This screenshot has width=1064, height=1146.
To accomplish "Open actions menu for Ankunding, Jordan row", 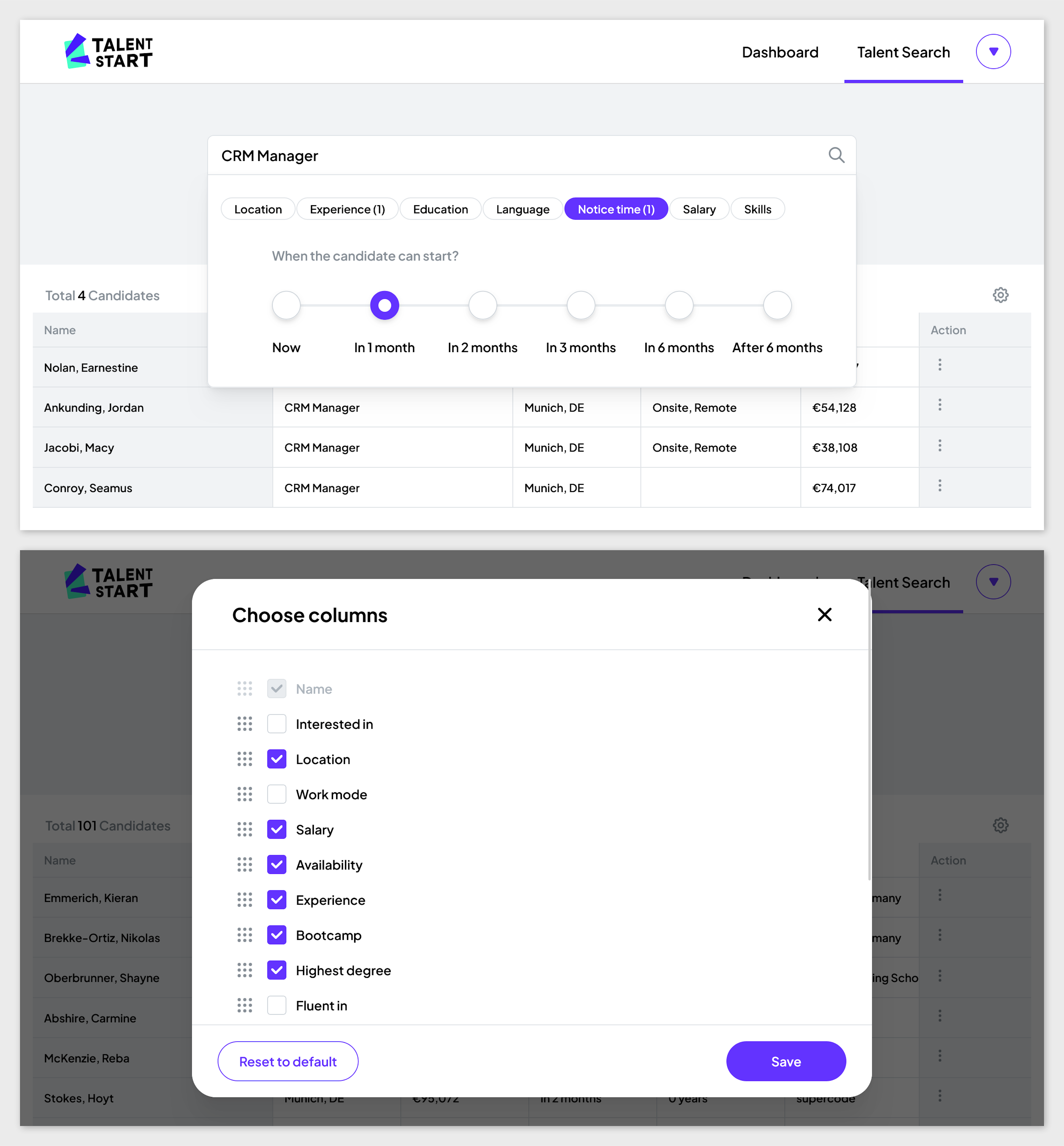I will [940, 405].
